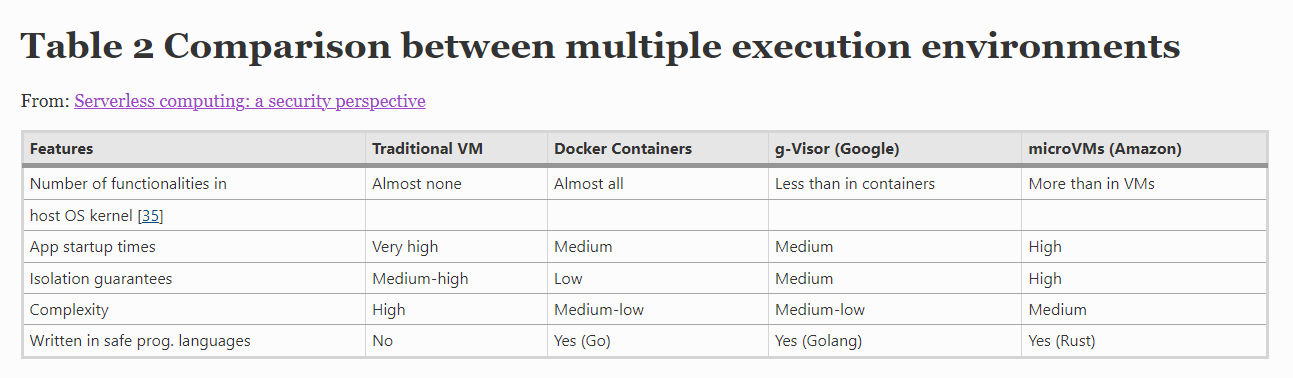The width and height of the screenshot is (1293, 378).
Task: Click the App startup times row label
Action: [93, 247]
